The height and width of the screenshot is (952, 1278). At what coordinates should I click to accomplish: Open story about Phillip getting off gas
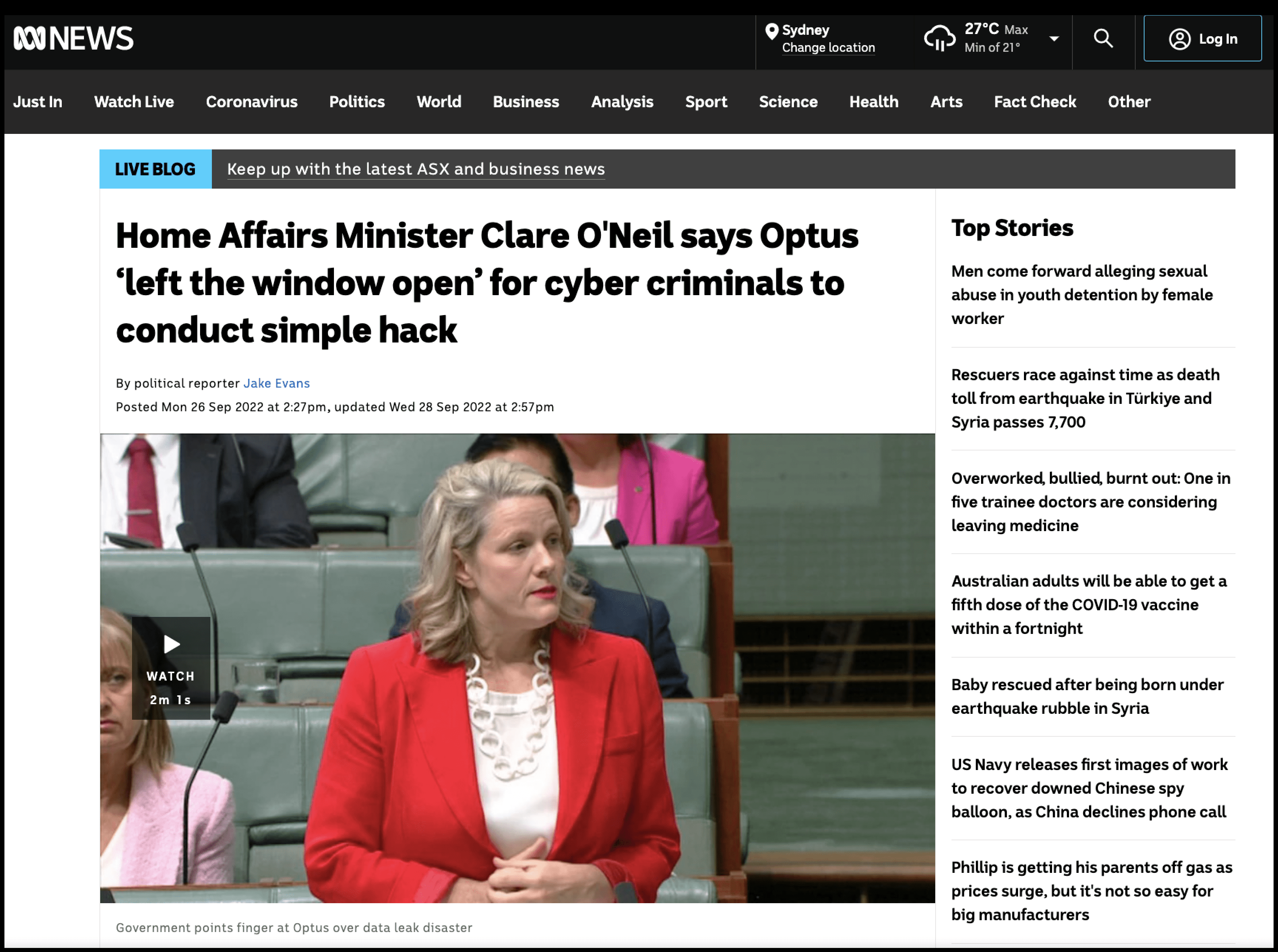(1091, 890)
